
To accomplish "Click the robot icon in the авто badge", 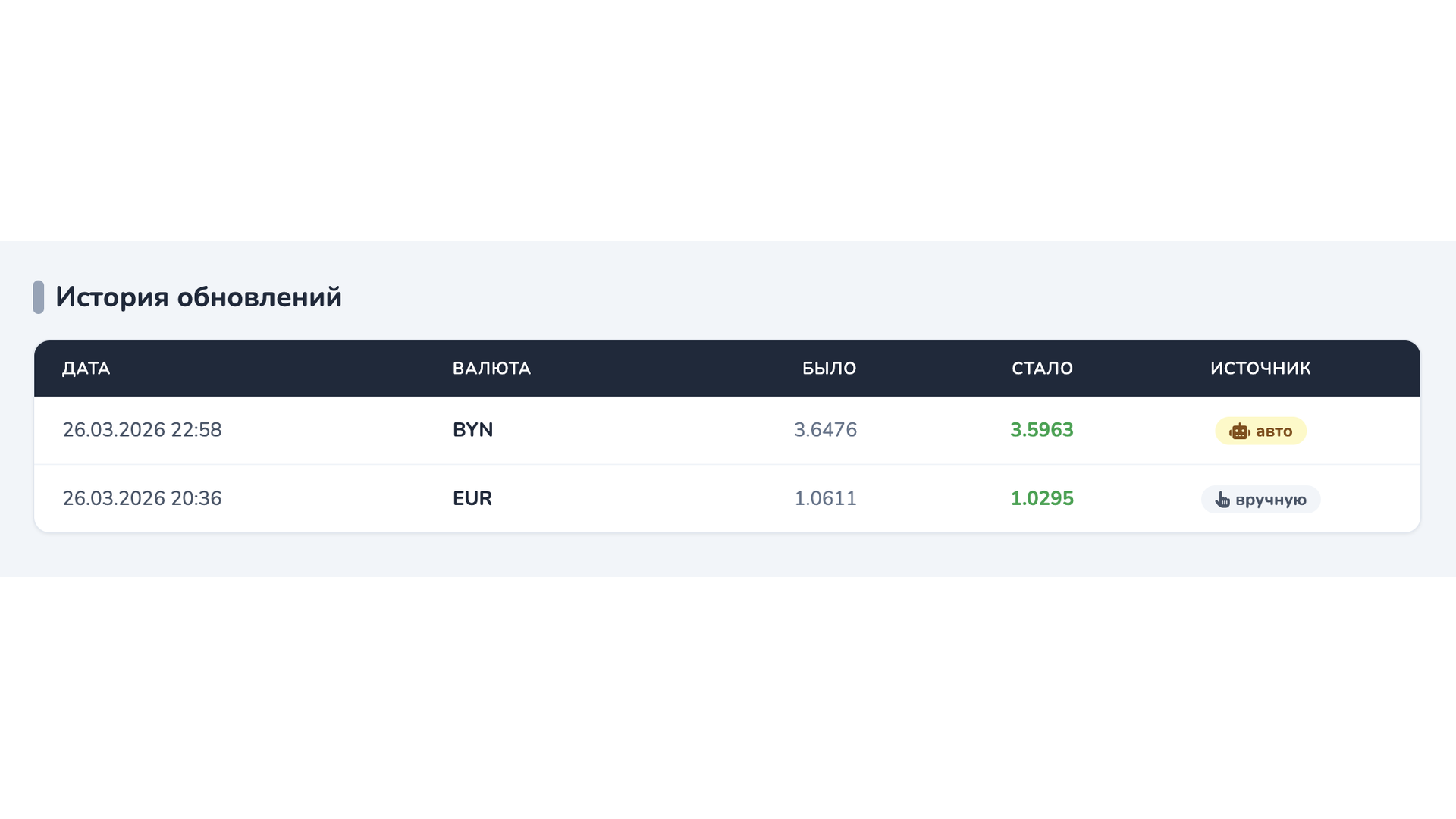I will pyautogui.click(x=1239, y=431).
